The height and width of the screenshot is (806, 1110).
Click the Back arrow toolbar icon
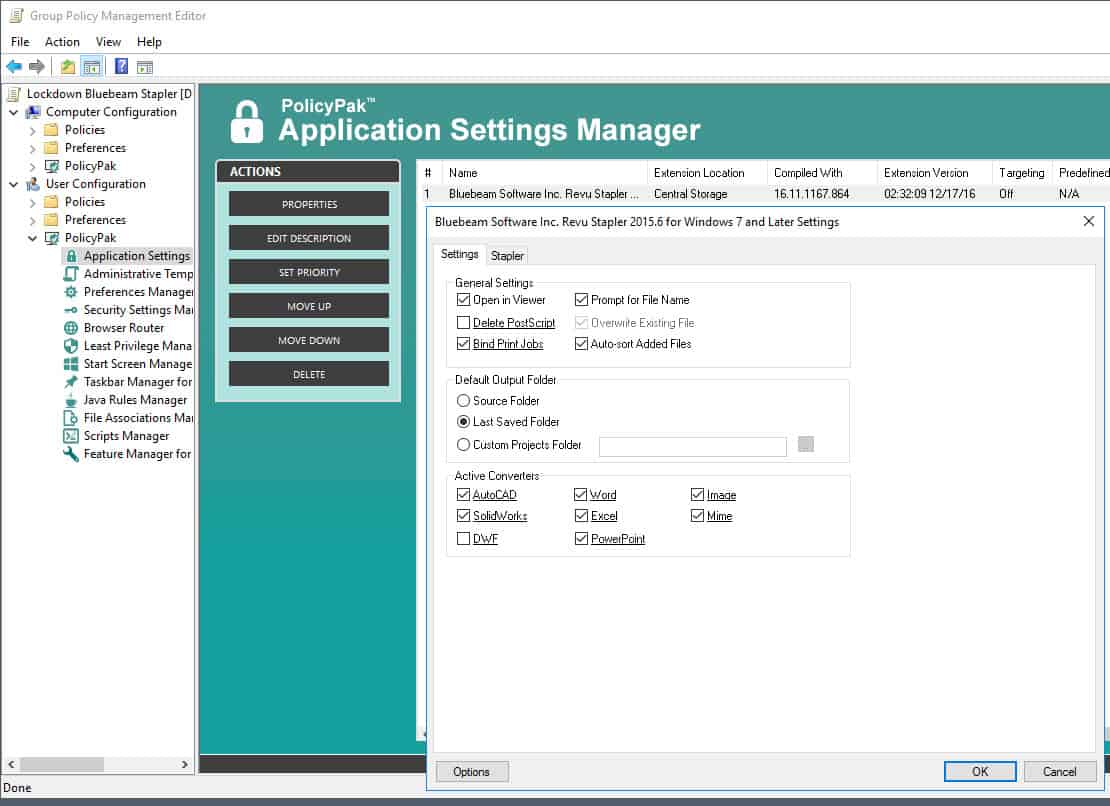point(13,67)
